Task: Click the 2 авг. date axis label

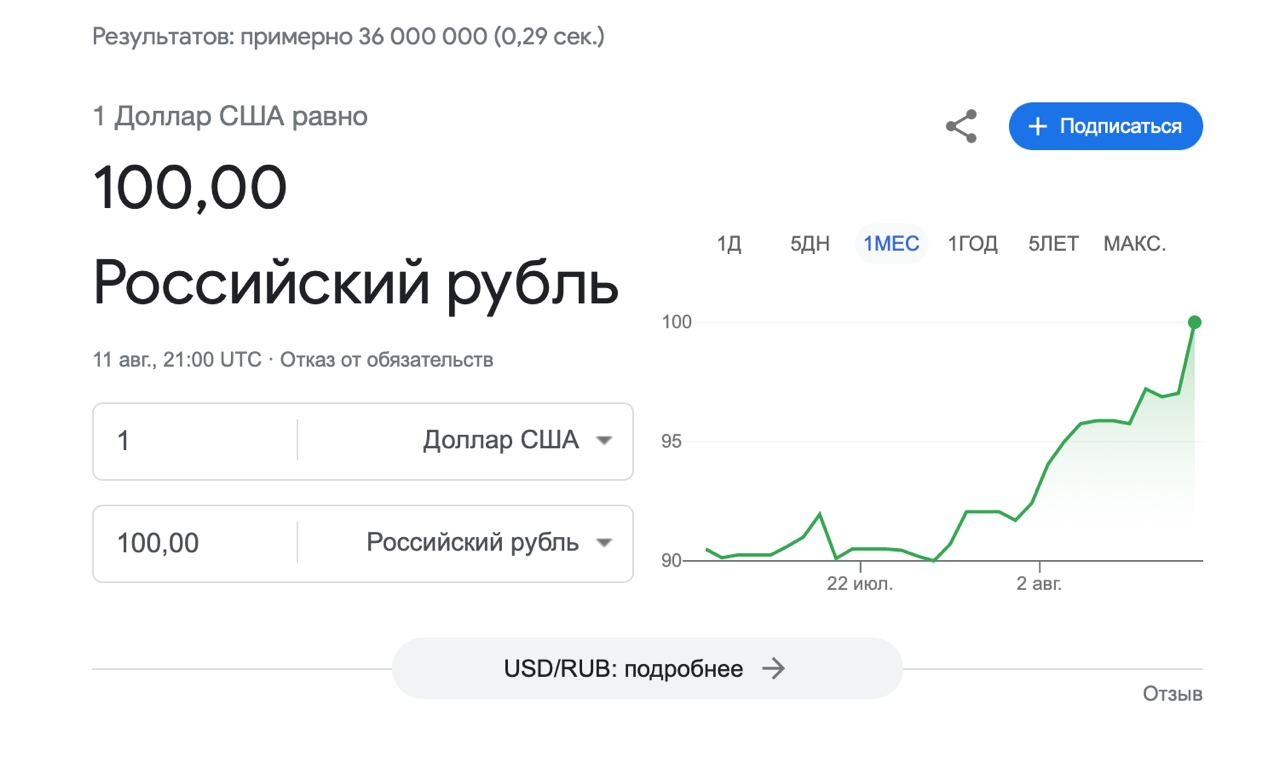Action: click(1039, 584)
